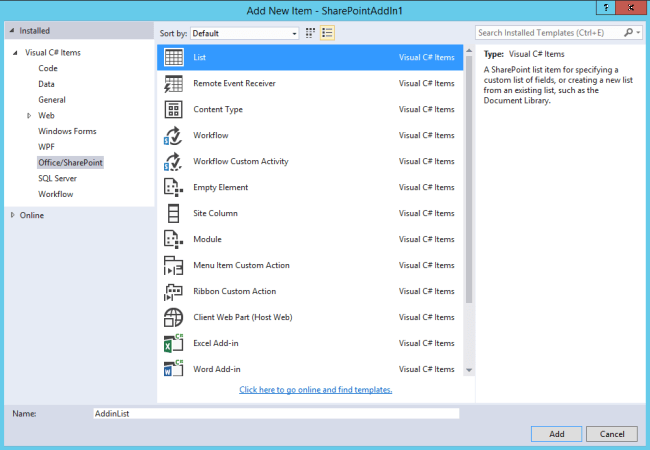Click the Word Add-in icon
This screenshot has width=650, height=450.
coord(173,368)
